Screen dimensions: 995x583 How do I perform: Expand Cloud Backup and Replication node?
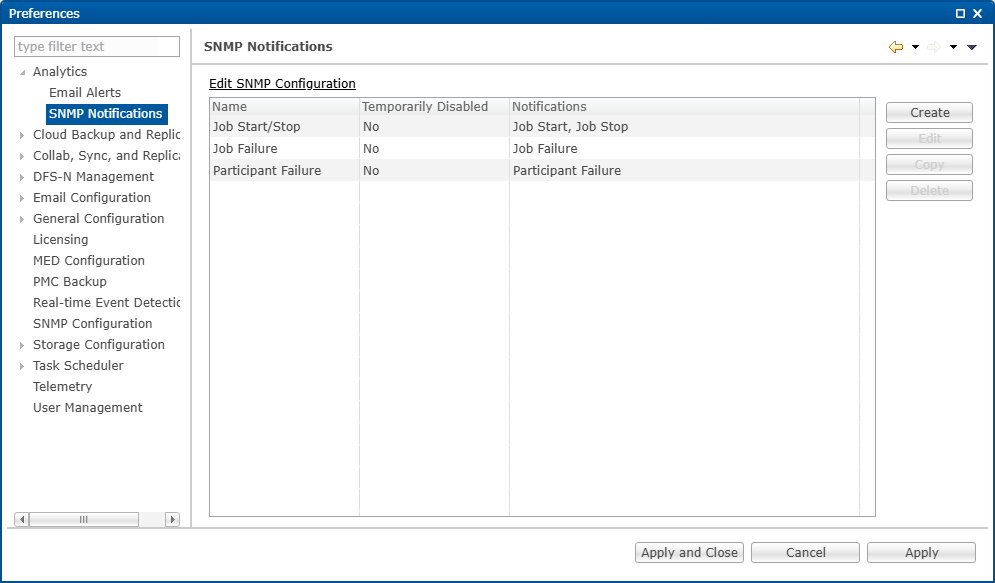pos(22,135)
